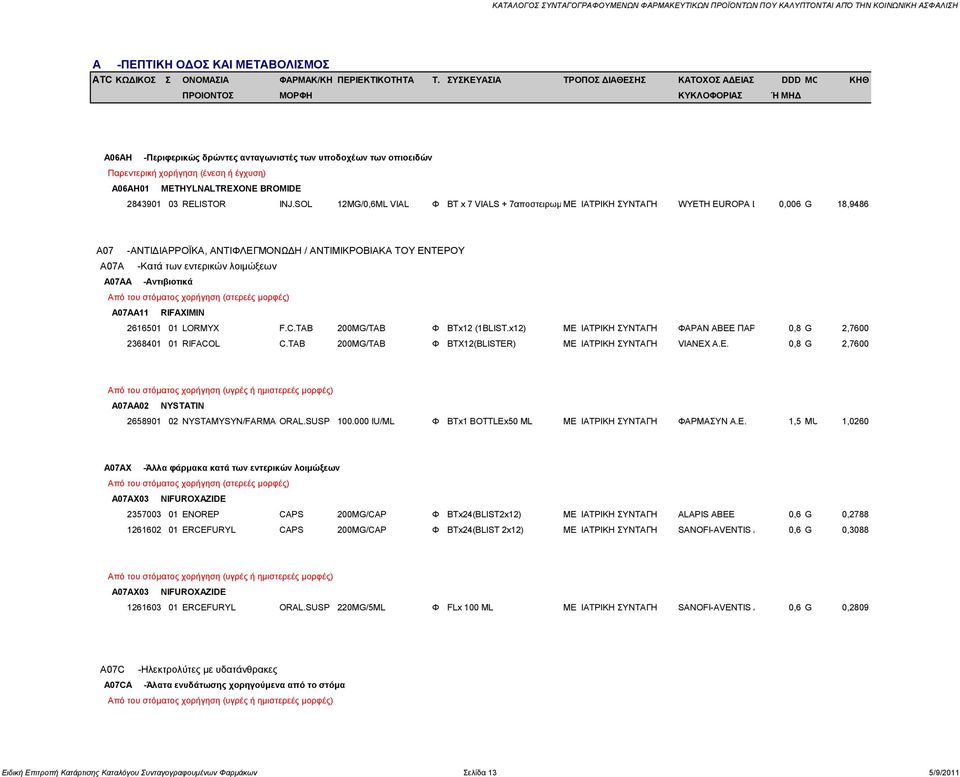This screenshot has width=960, height=777.
Task: Select packaging 'FLx 100 ML'
Action: 470,607
